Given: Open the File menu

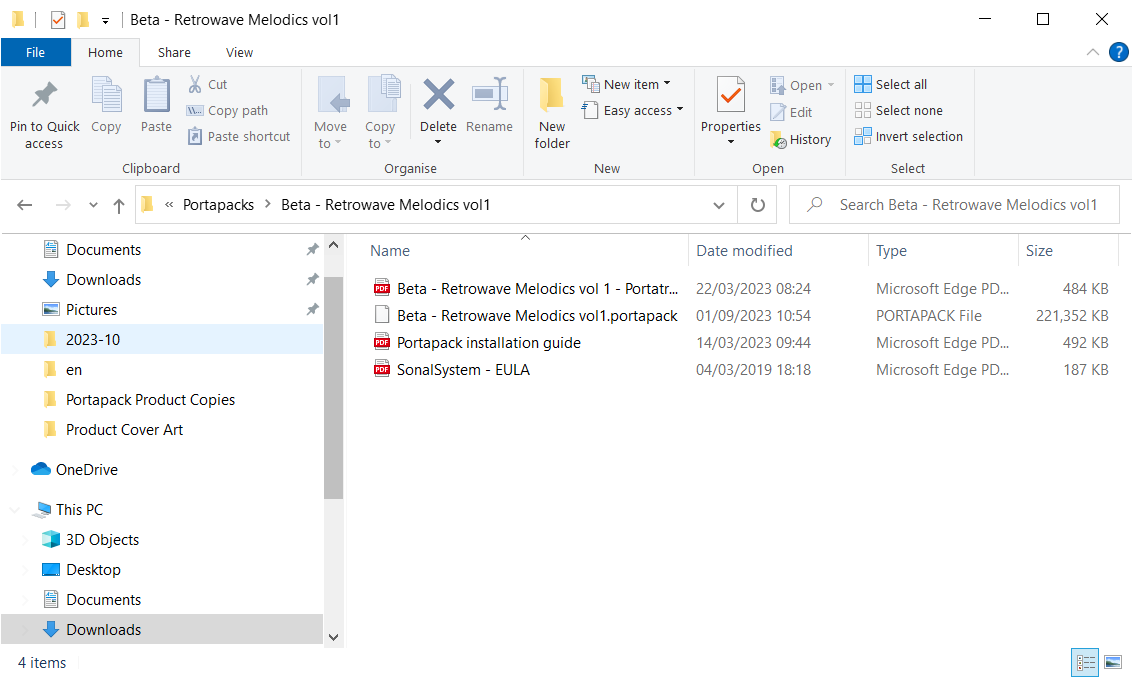Looking at the screenshot, I should click(35, 52).
